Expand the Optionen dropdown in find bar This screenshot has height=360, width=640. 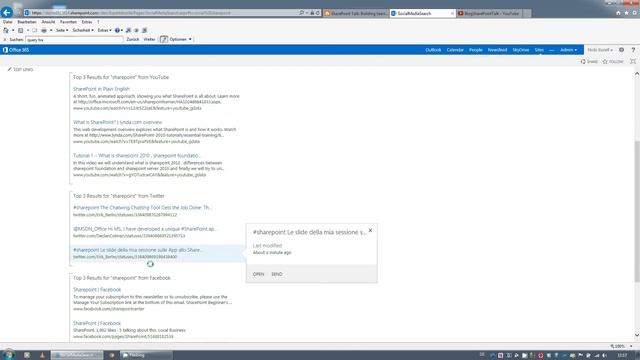coord(180,39)
